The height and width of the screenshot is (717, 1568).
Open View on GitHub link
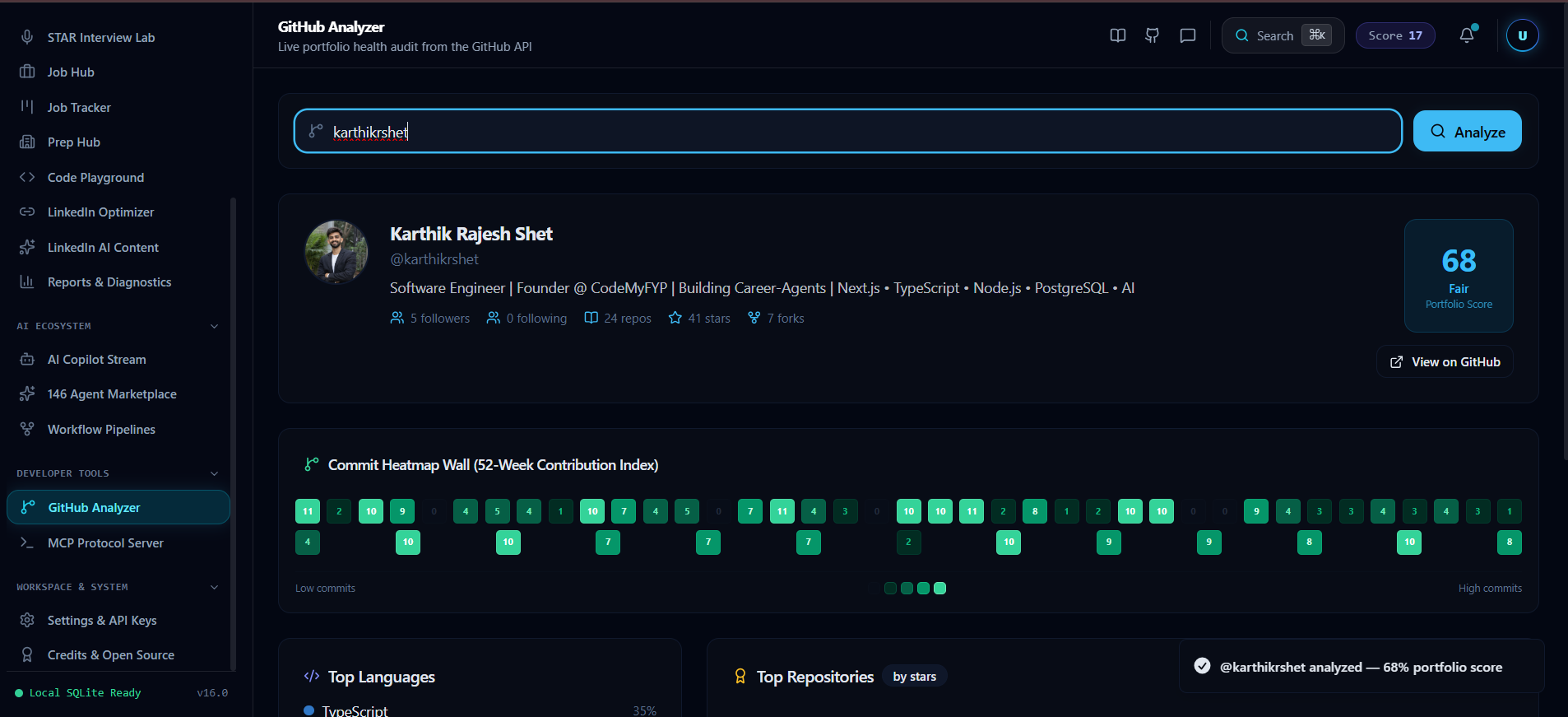tap(1445, 361)
